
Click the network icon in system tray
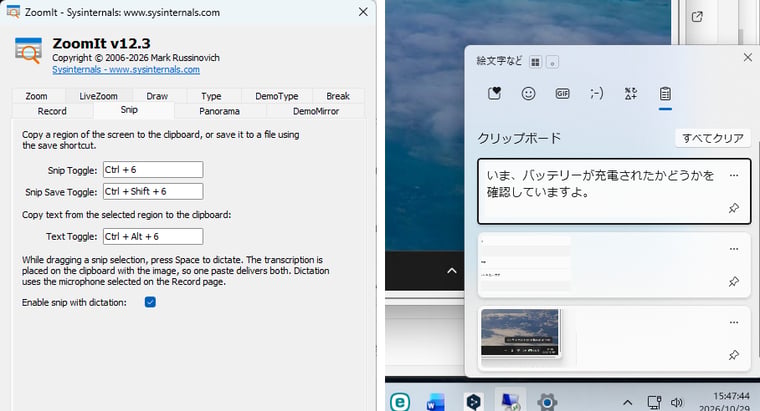[654, 402]
